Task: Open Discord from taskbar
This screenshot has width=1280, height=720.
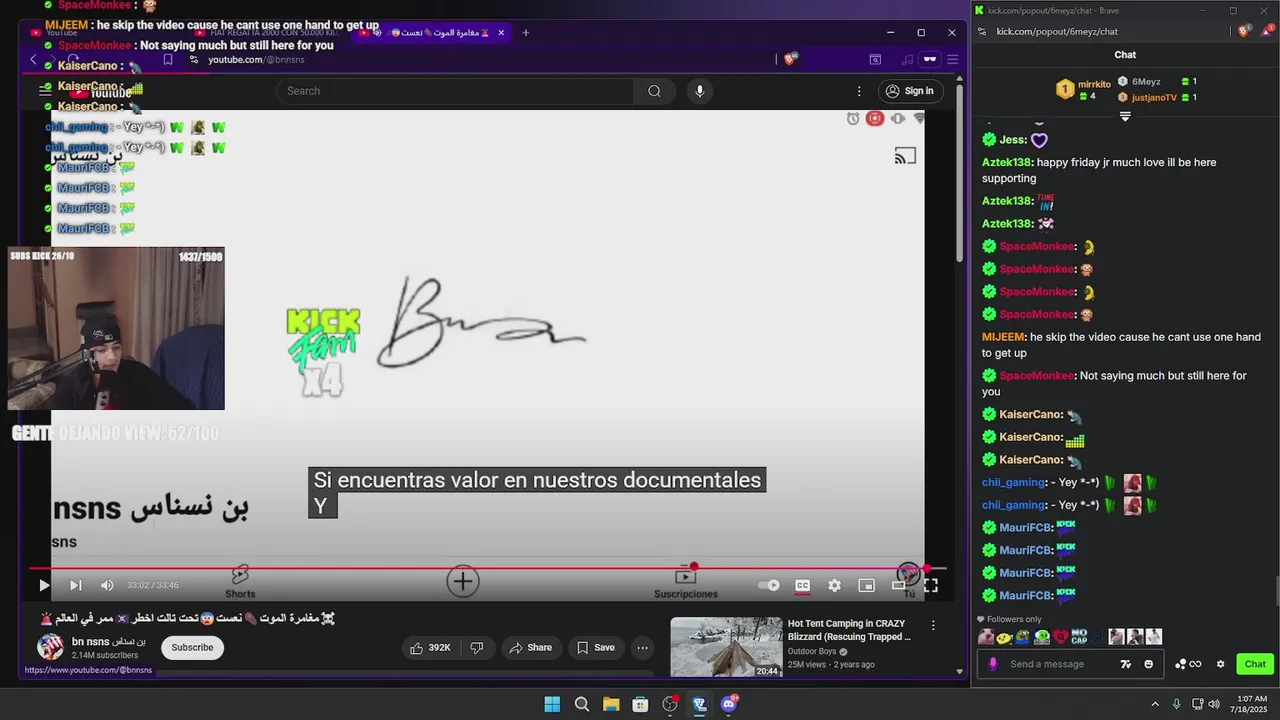Action: tap(729, 704)
